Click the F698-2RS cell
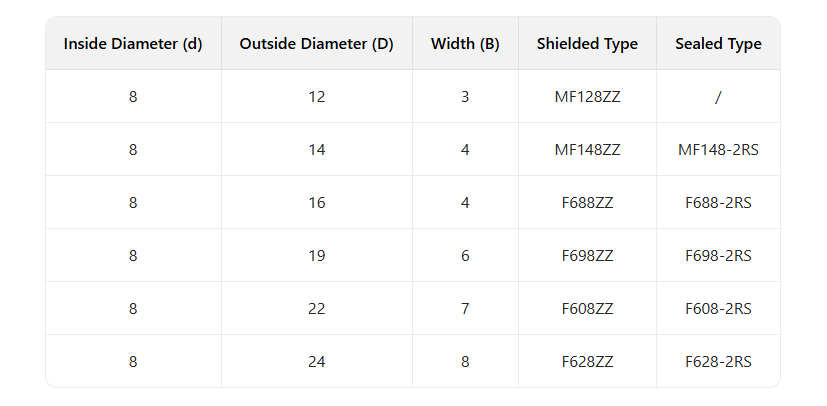Viewport: 827px width, 406px height. (718, 256)
